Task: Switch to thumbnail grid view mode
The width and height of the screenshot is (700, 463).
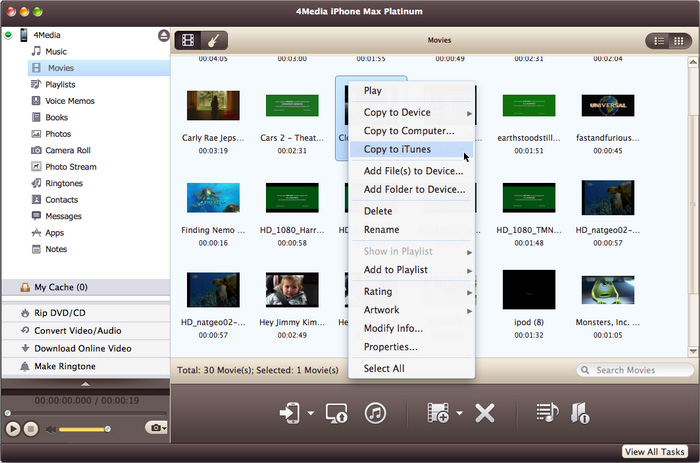Action: [x=681, y=41]
